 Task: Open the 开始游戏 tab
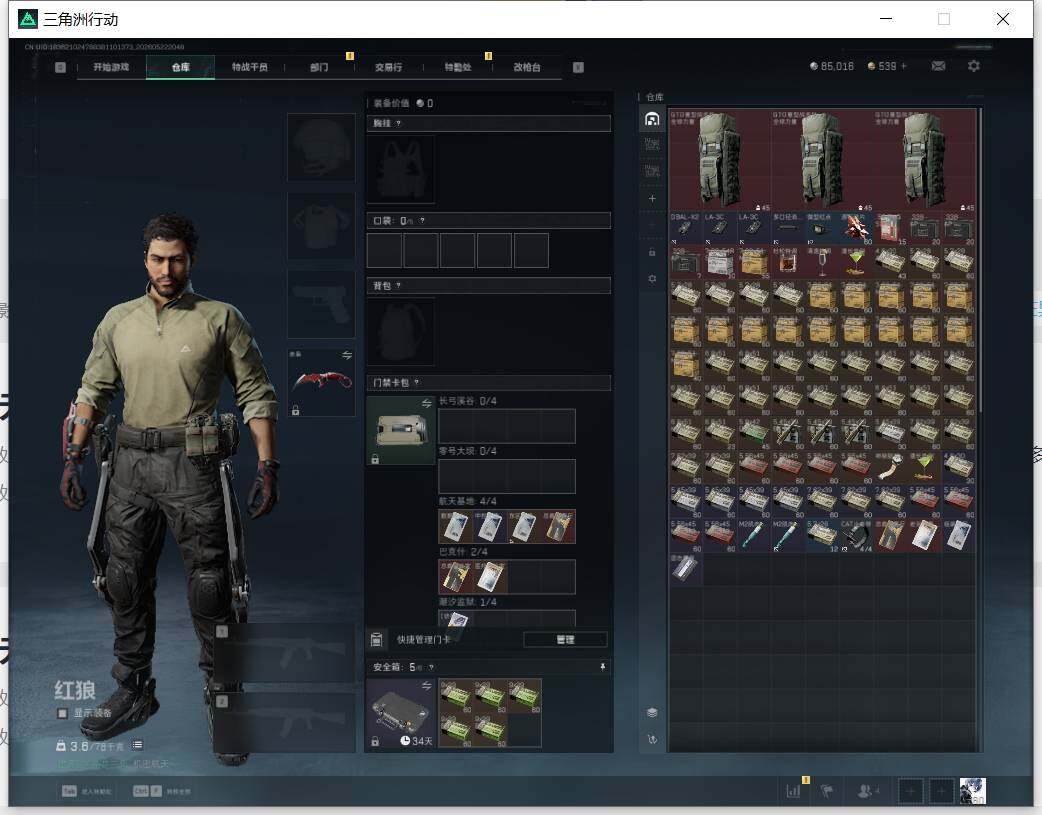point(111,67)
